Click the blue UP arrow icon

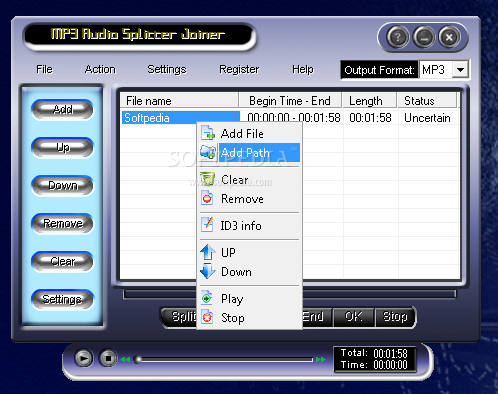[208, 252]
